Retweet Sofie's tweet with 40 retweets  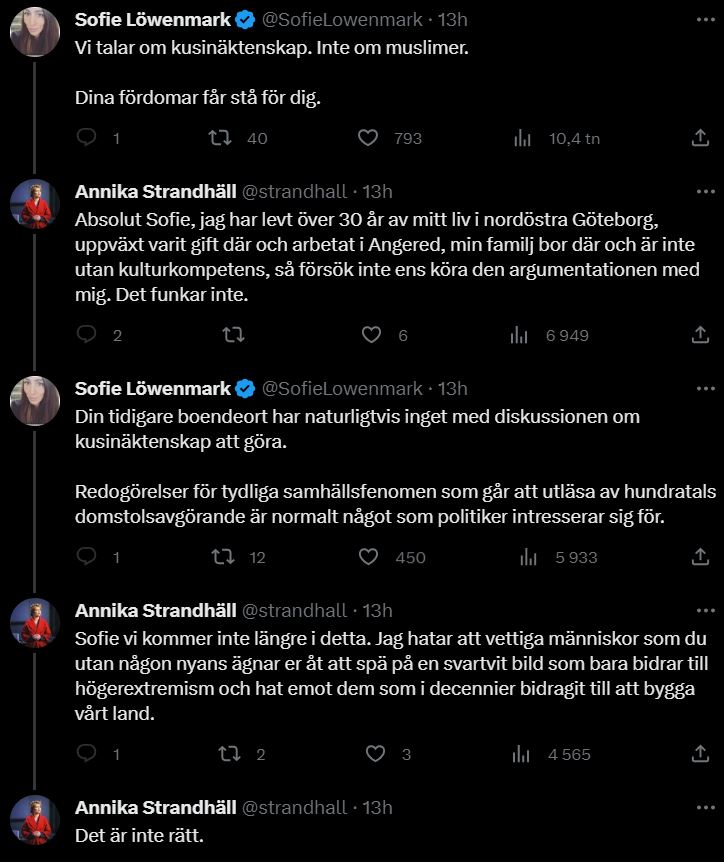click(x=218, y=139)
